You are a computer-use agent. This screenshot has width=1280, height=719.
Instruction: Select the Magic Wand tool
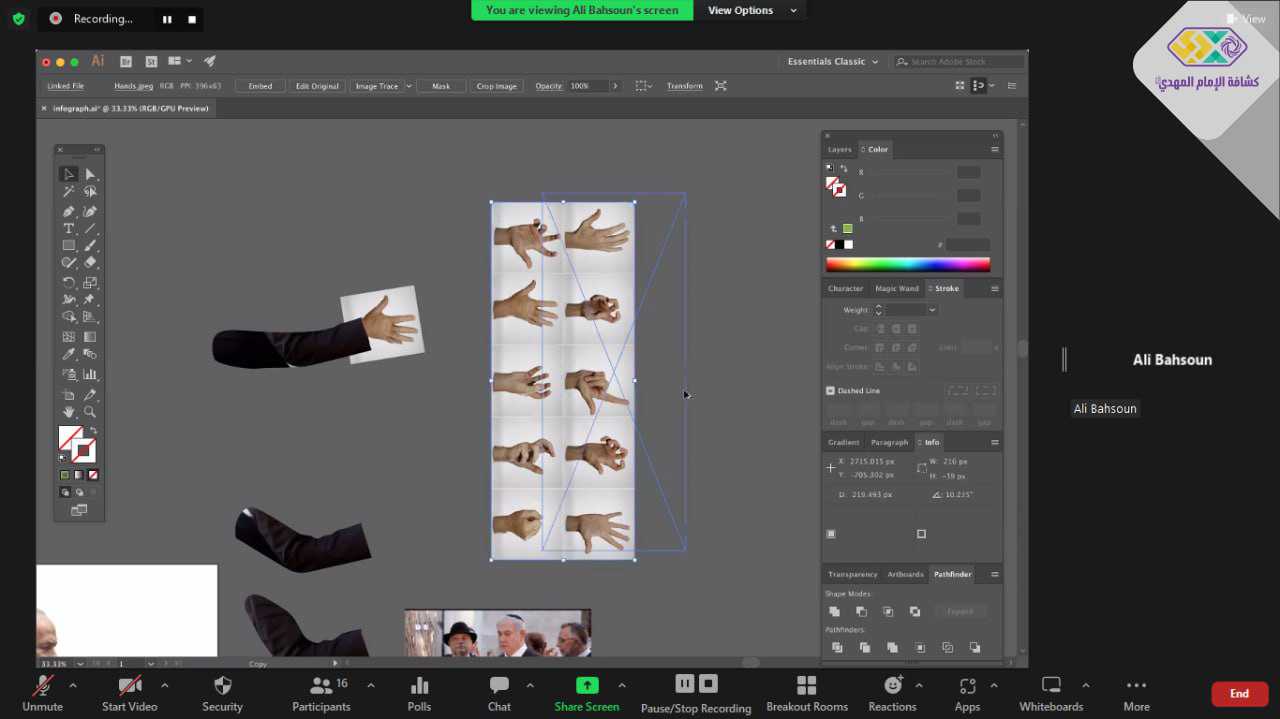[x=68, y=191]
